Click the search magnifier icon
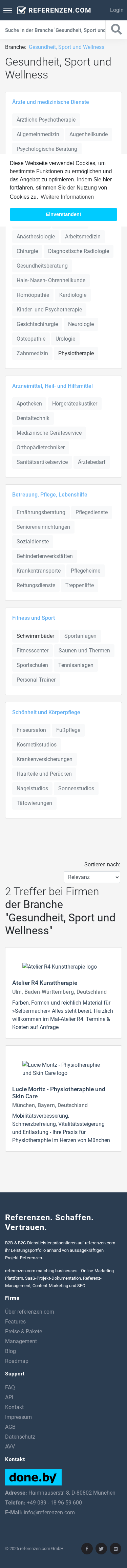Image resolution: width=127 pixels, height=1568 pixels. click(x=116, y=29)
